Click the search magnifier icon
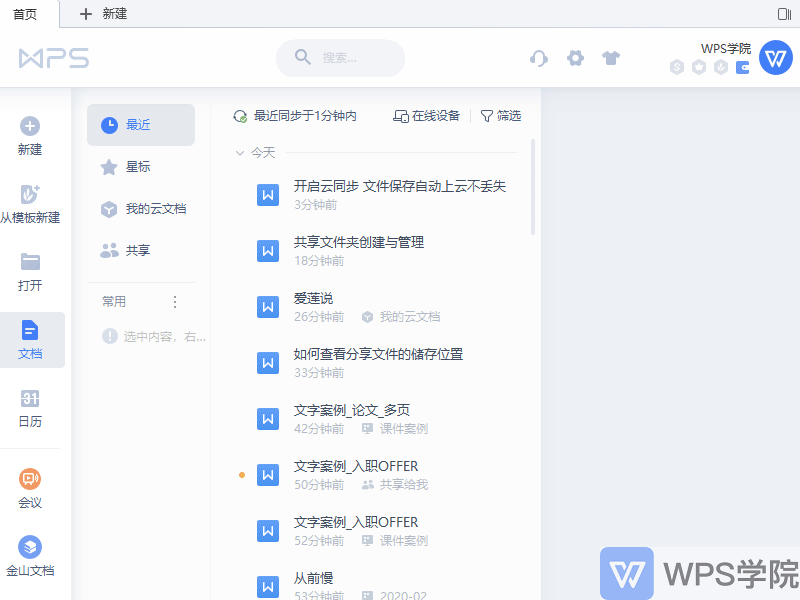The width and height of the screenshot is (800, 600). pyautogui.click(x=303, y=57)
